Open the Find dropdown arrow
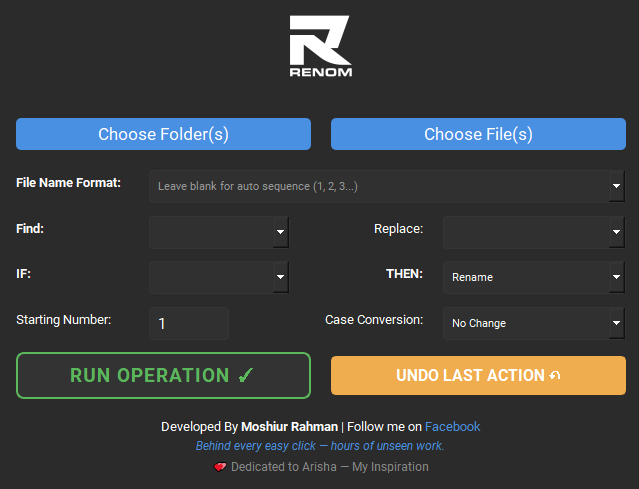Viewport: 639px width, 489px height. (x=280, y=232)
